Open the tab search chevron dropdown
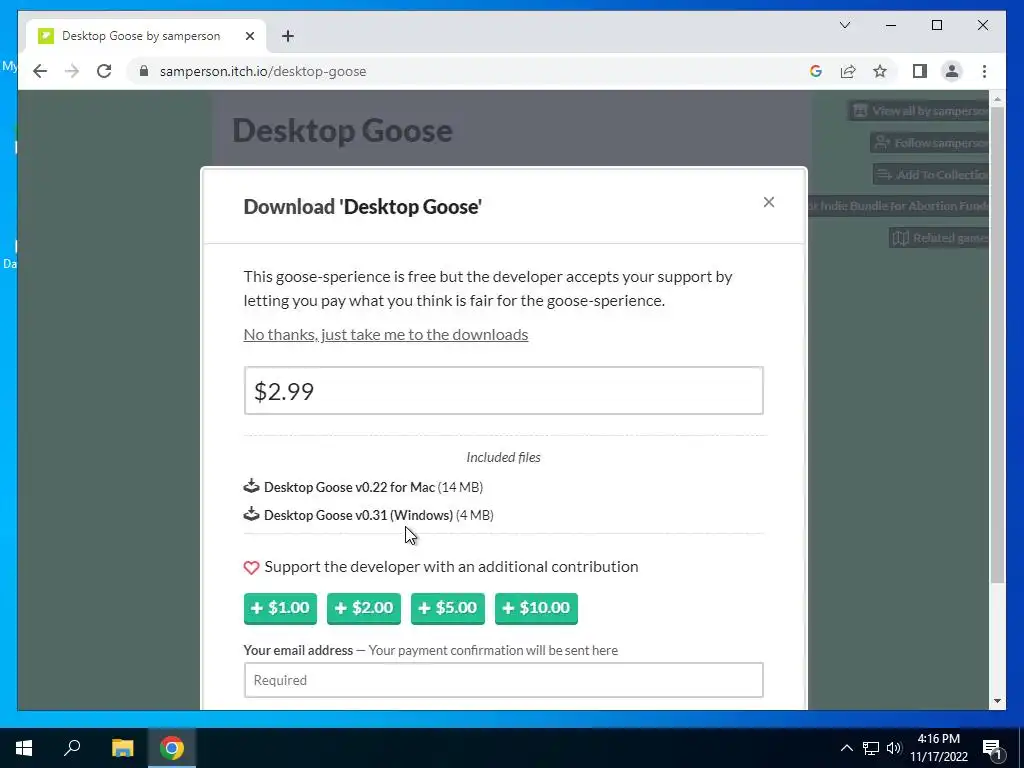Viewport: 1024px width, 768px height. coord(844,25)
